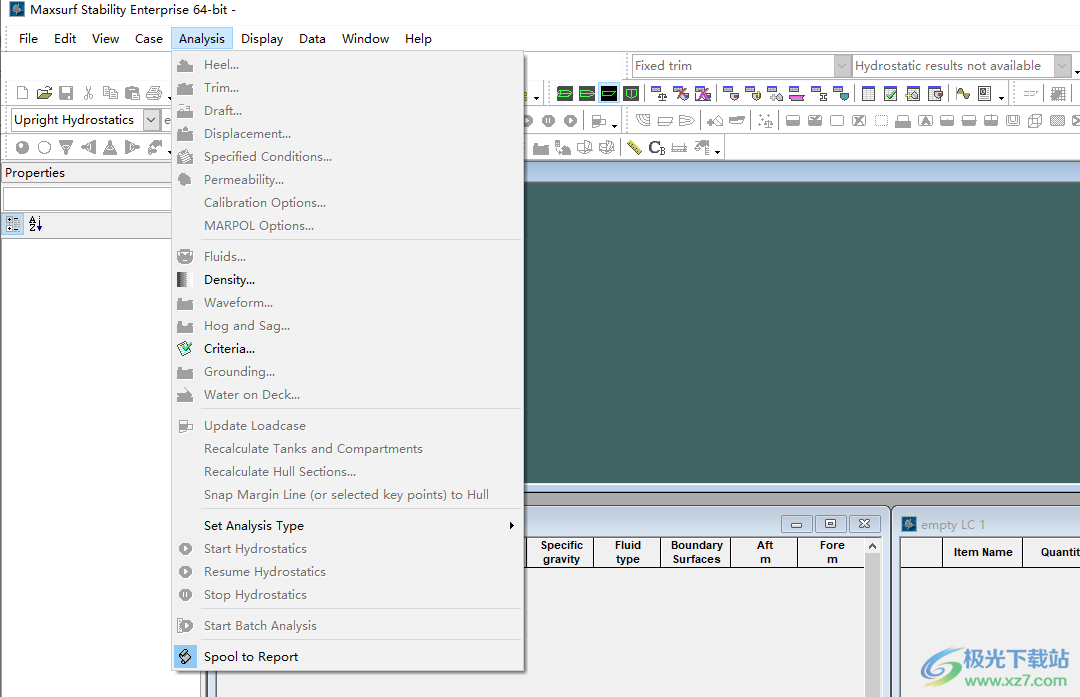Click the grey cube 3D box icon
Viewport: 1080px width, 697px height.
tap(1035, 121)
